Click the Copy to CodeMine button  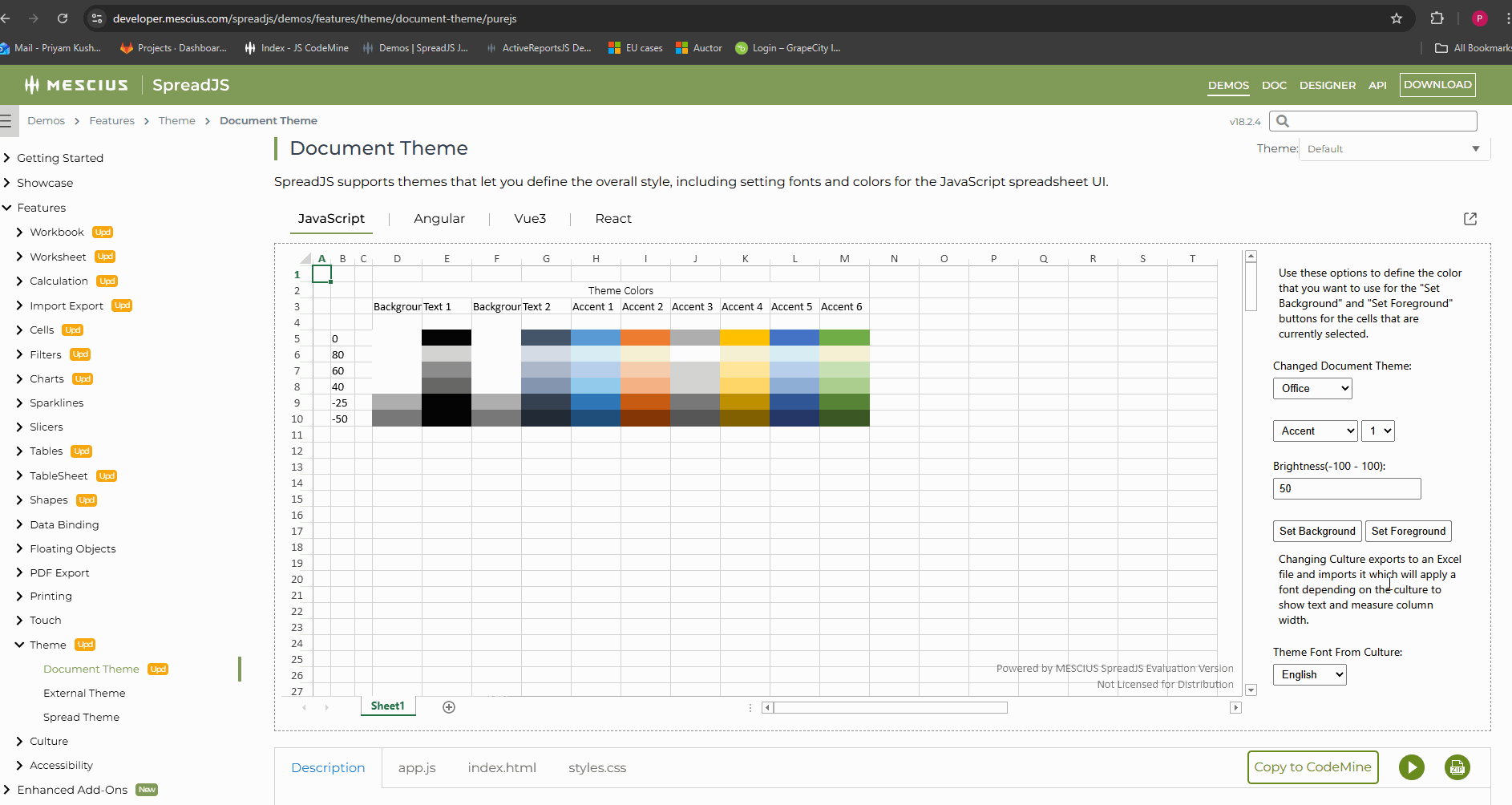click(1312, 767)
